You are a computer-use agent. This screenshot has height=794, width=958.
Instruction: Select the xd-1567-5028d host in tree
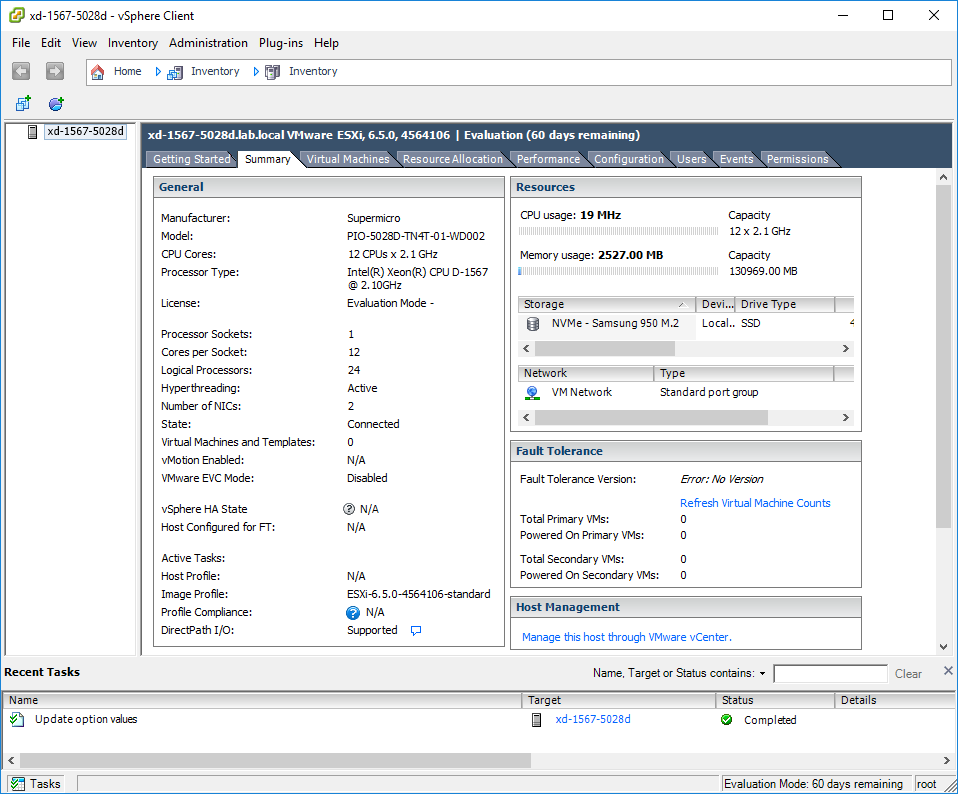[86, 131]
